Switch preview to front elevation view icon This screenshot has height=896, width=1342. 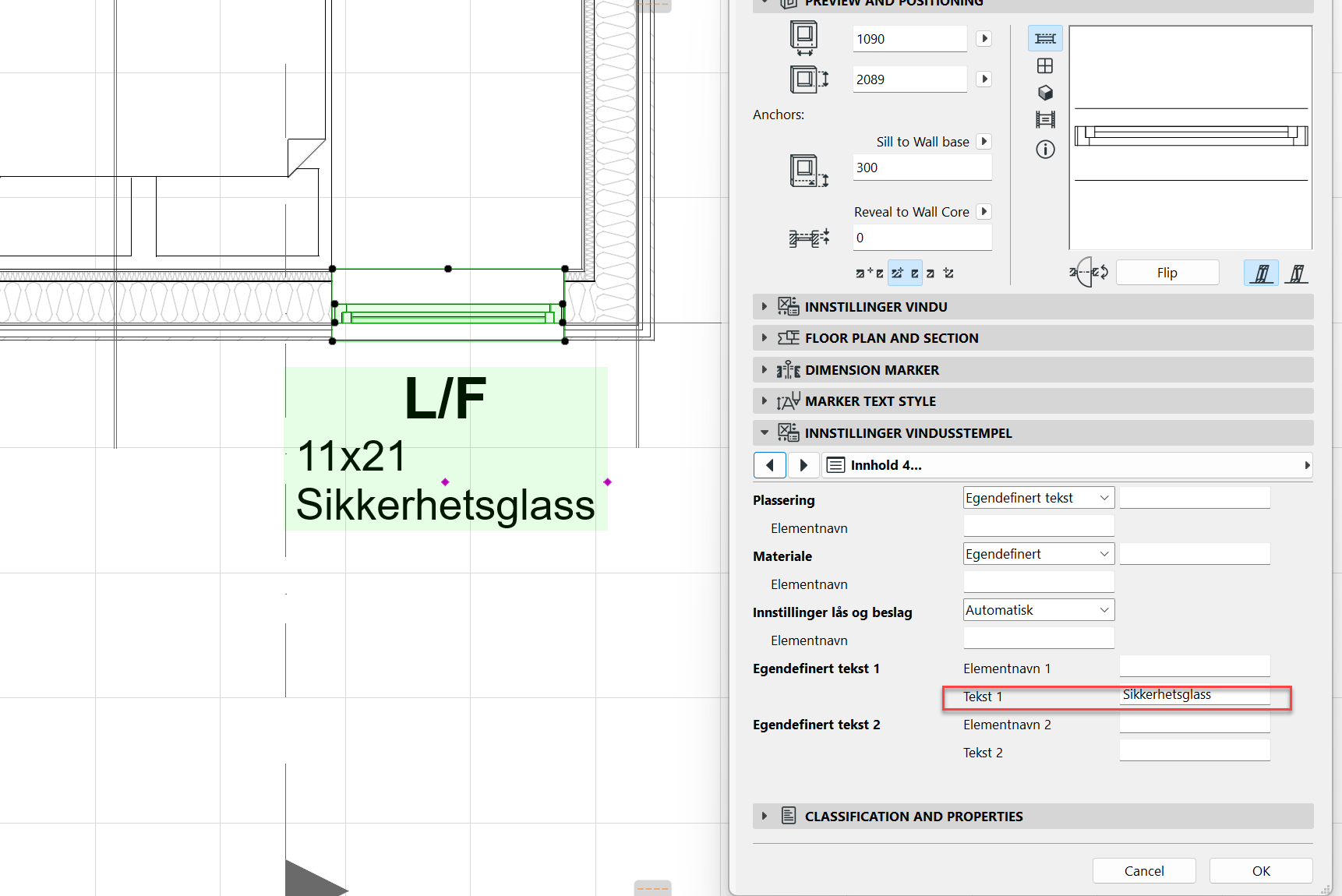[1045, 65]
